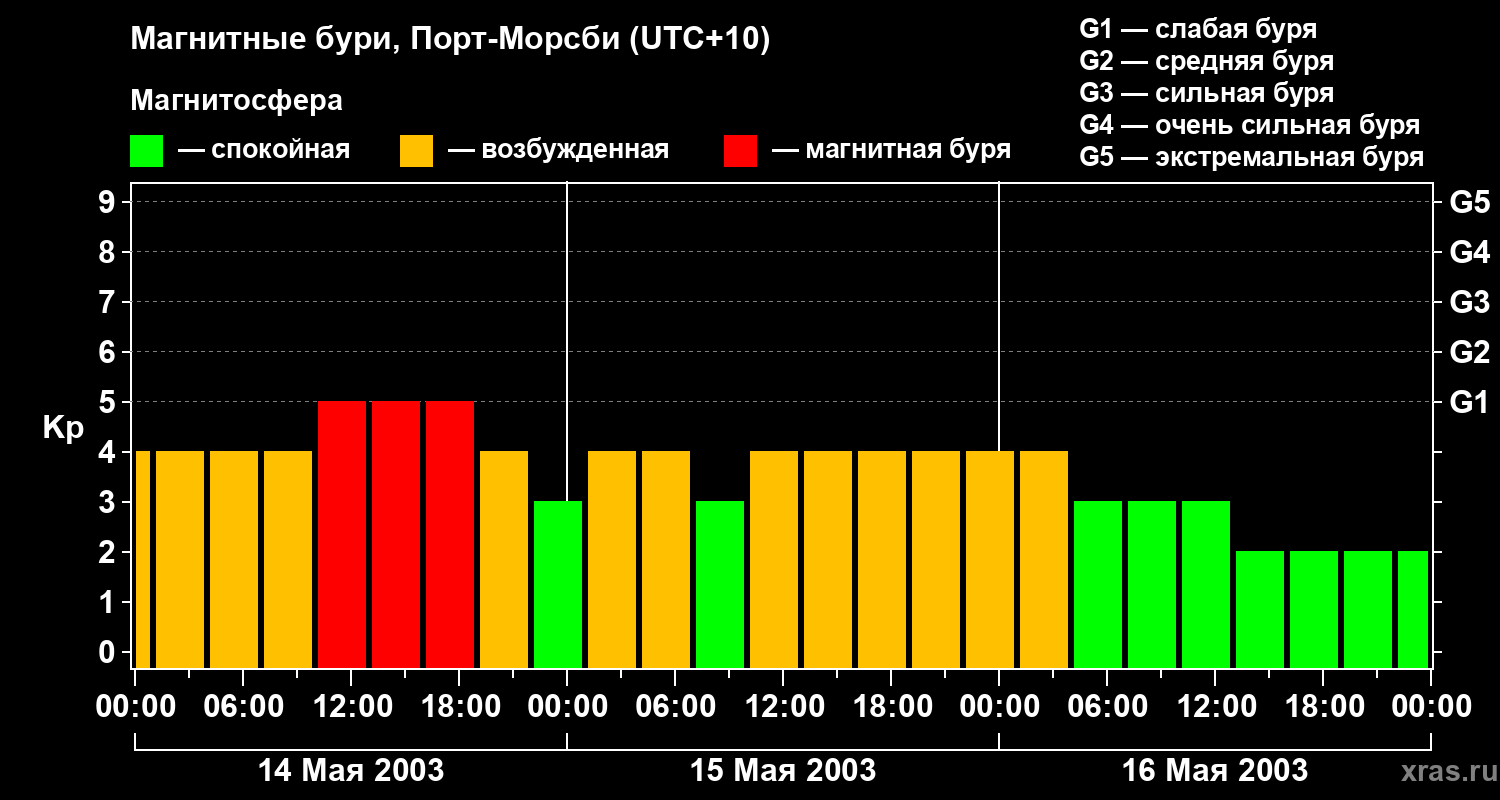This screenshot has width=1500, height=800.
Task: Select the line 'G5 — экстремальная буря'
Action: [x=1251, y=157]
